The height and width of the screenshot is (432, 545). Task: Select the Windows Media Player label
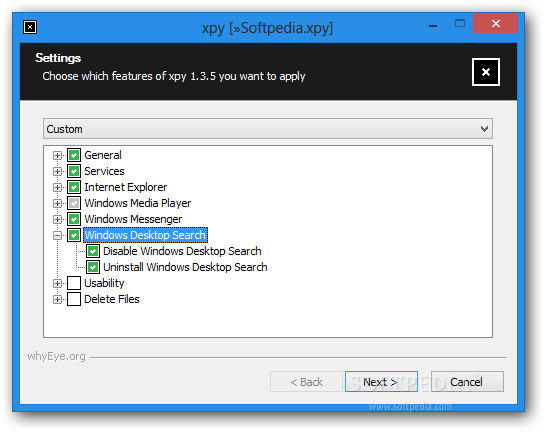(x=138, y=203)
